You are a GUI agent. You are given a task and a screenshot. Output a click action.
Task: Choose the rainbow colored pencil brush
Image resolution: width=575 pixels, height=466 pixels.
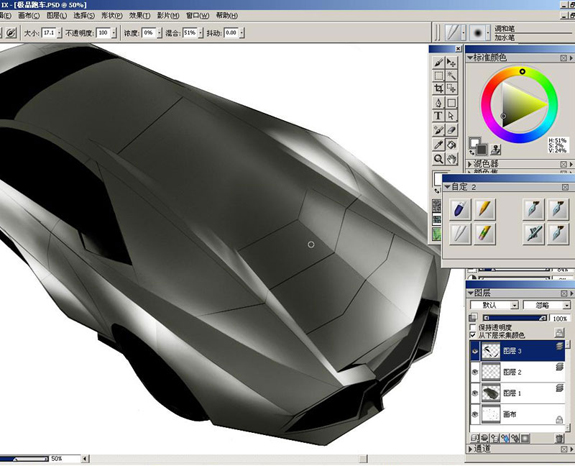pos(484,234)
